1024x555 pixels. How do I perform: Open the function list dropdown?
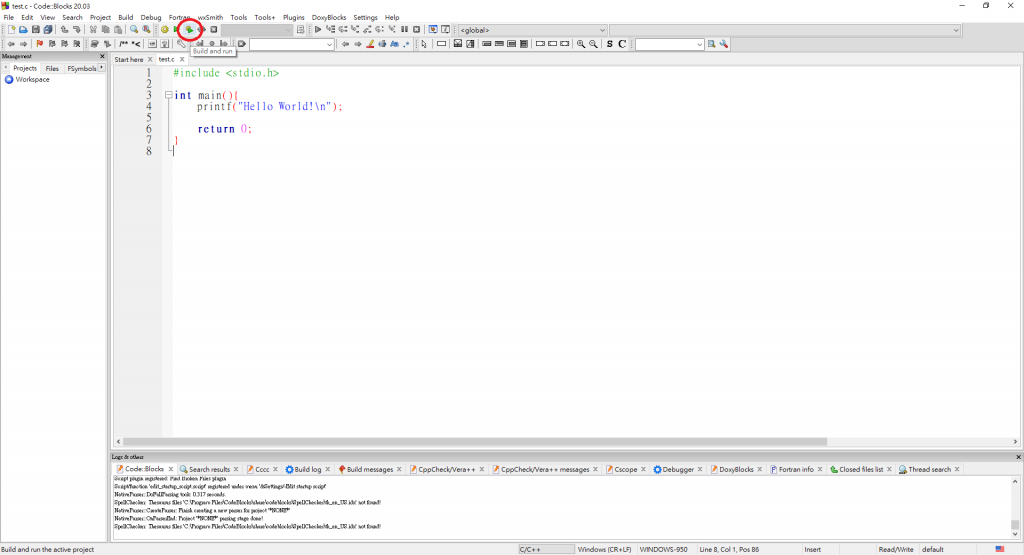(x=785, y=30)
